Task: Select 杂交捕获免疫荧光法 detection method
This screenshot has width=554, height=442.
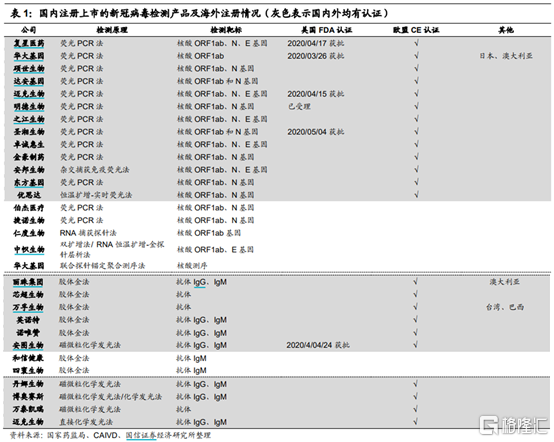Action: pos(95,170)
